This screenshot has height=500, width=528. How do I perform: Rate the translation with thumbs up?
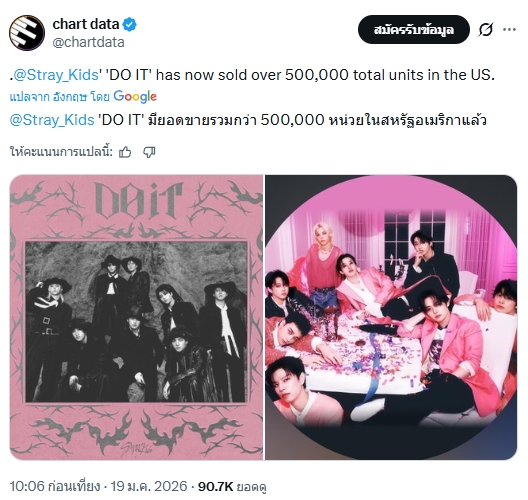click(x=125, y=152)
